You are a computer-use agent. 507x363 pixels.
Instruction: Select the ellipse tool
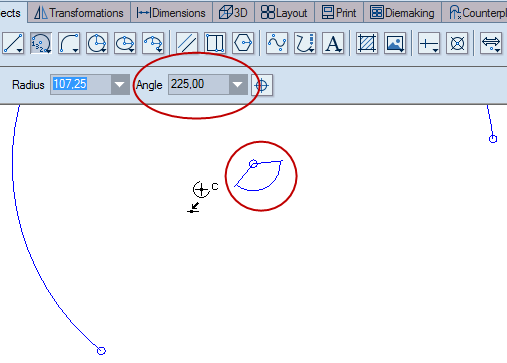coord(125,43)
